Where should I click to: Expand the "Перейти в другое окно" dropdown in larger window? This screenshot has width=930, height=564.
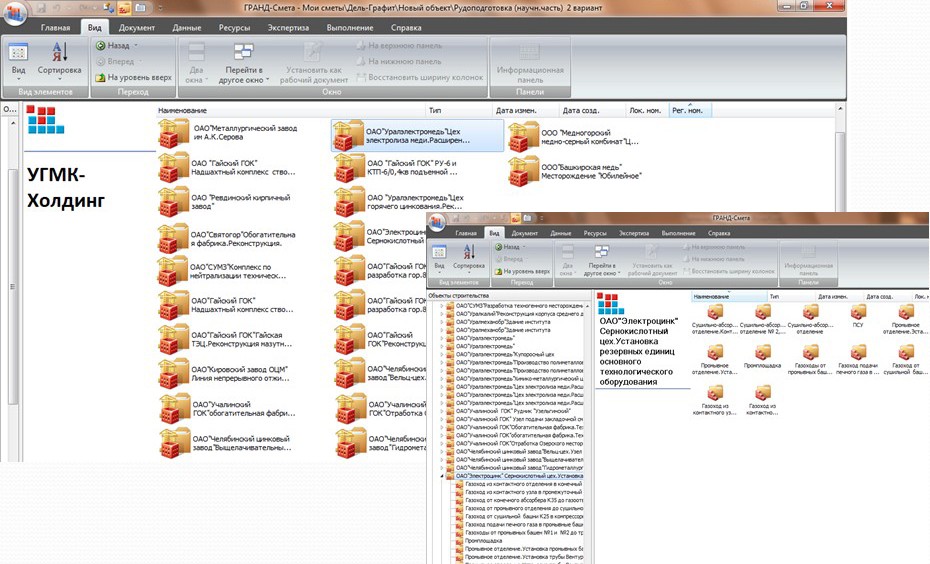244,75
